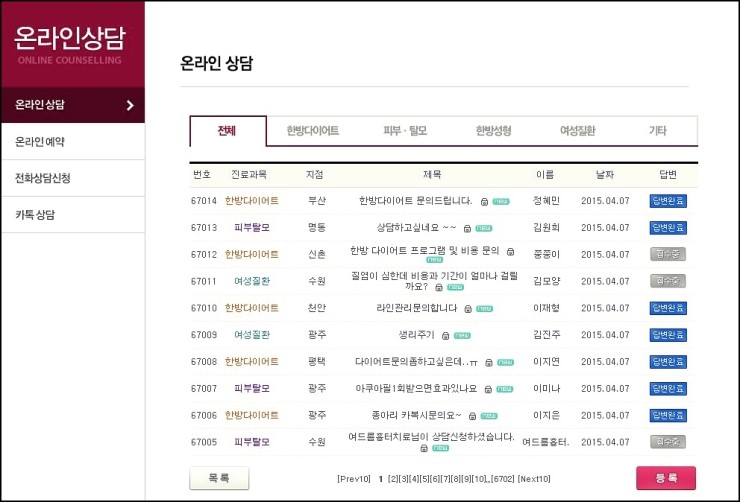Open post '라인관리문의합니다'
Screen dimensions: 740x502
coord(417,308)
